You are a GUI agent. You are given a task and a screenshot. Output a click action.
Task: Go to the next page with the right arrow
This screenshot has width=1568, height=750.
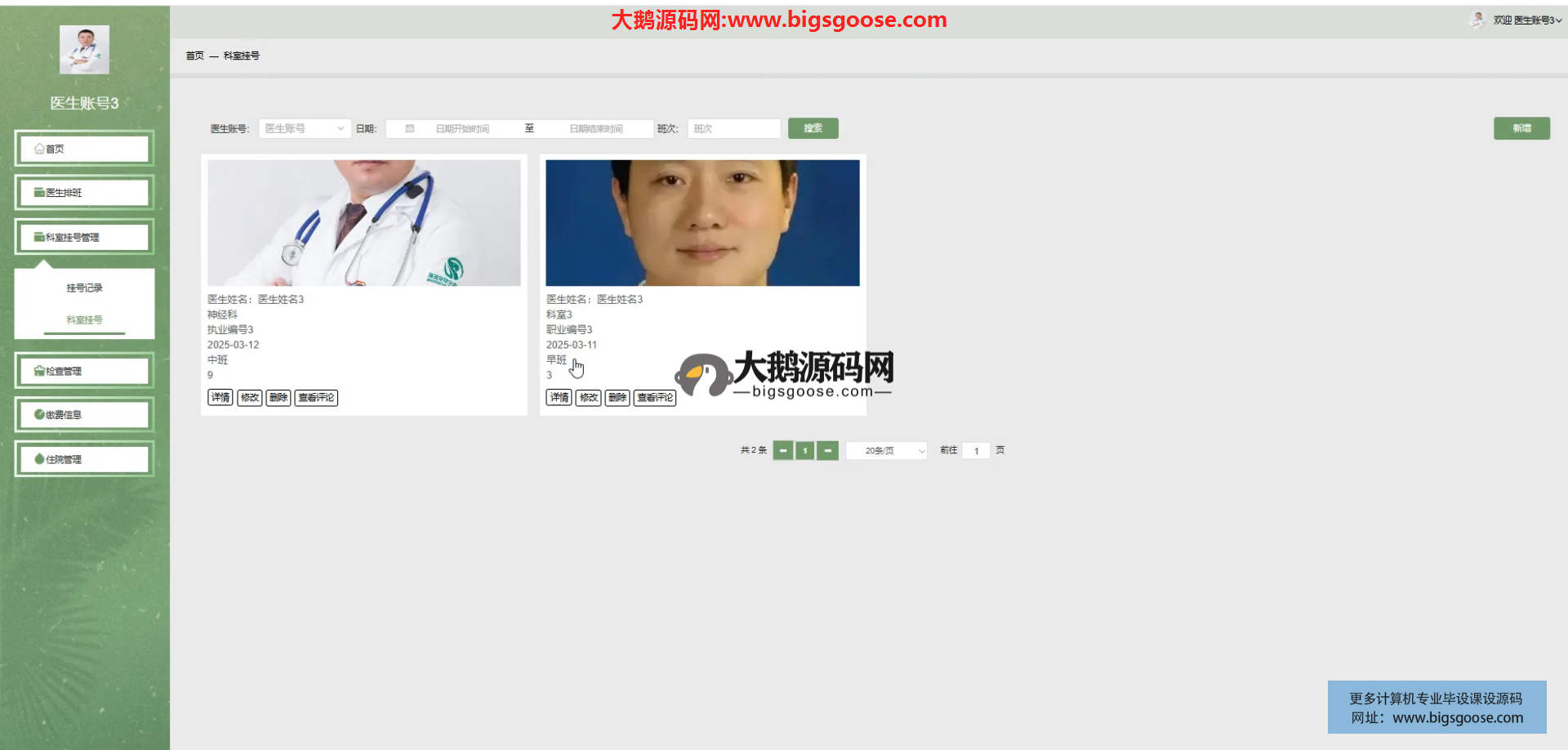[x=827, y=451]
